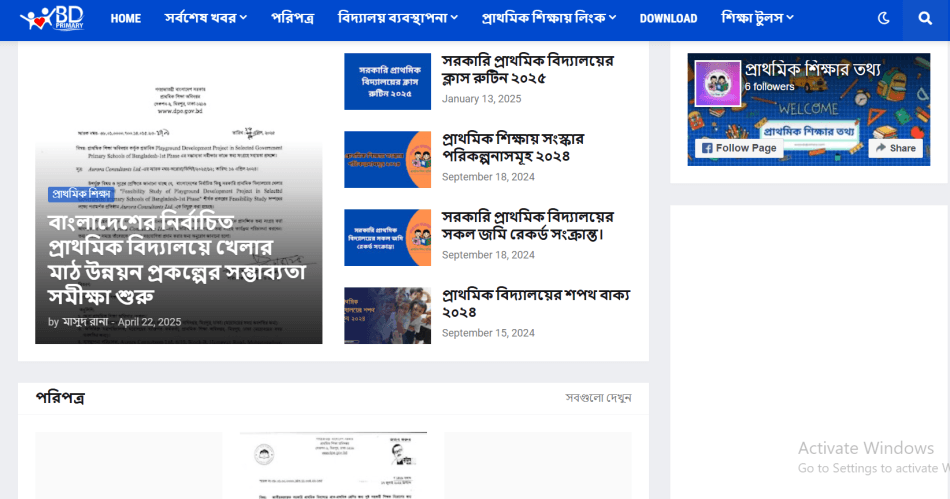Open the শিক্ষা টুলস dropdown menu
The width and height of the screenshot is (950, 499).
[x=757, y=18]
